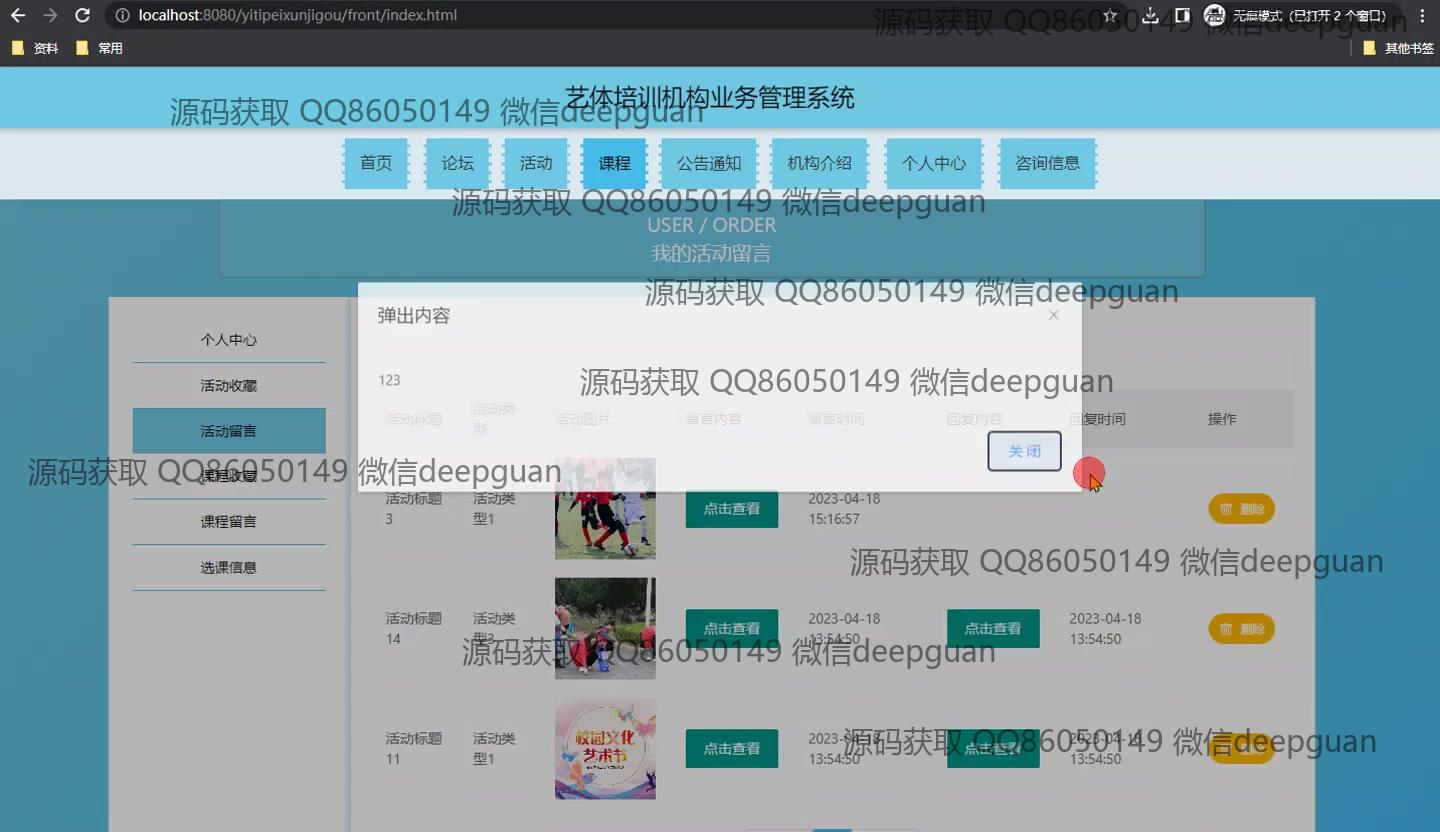Reload the page with refresh icon
1440x832 pixels.
coord(83,16)
